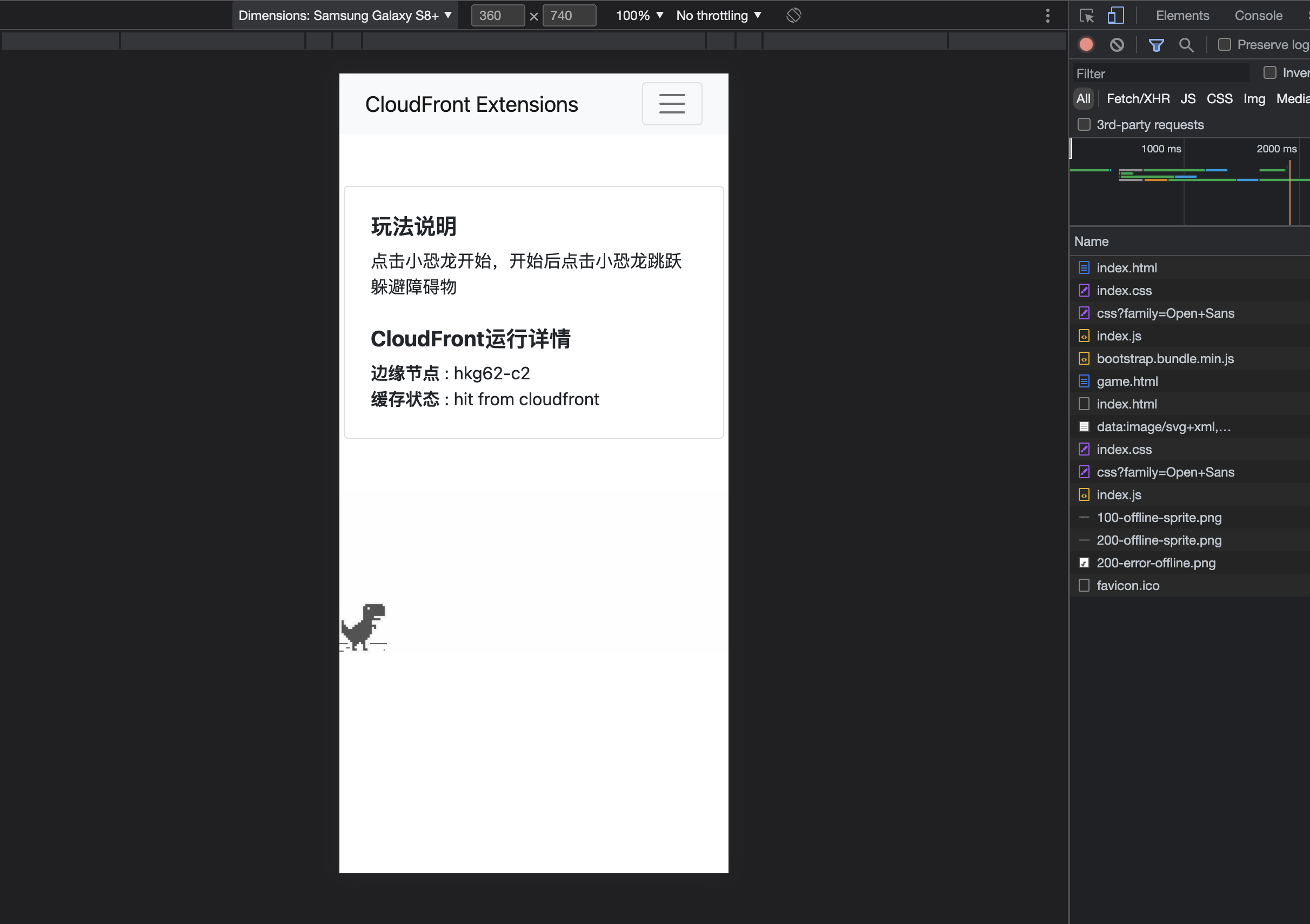Click the icon beside data:image/svg+xml request
The height and width of the screenshot is (924, 1310).
(1084, 427)
